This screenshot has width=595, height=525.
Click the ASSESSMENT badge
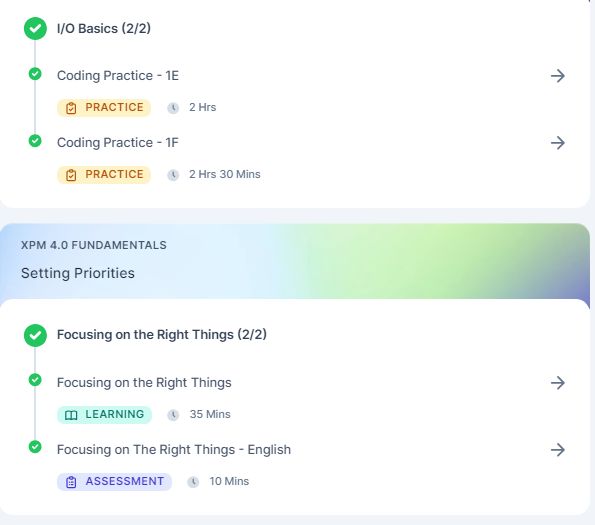[x=114, y=482]
